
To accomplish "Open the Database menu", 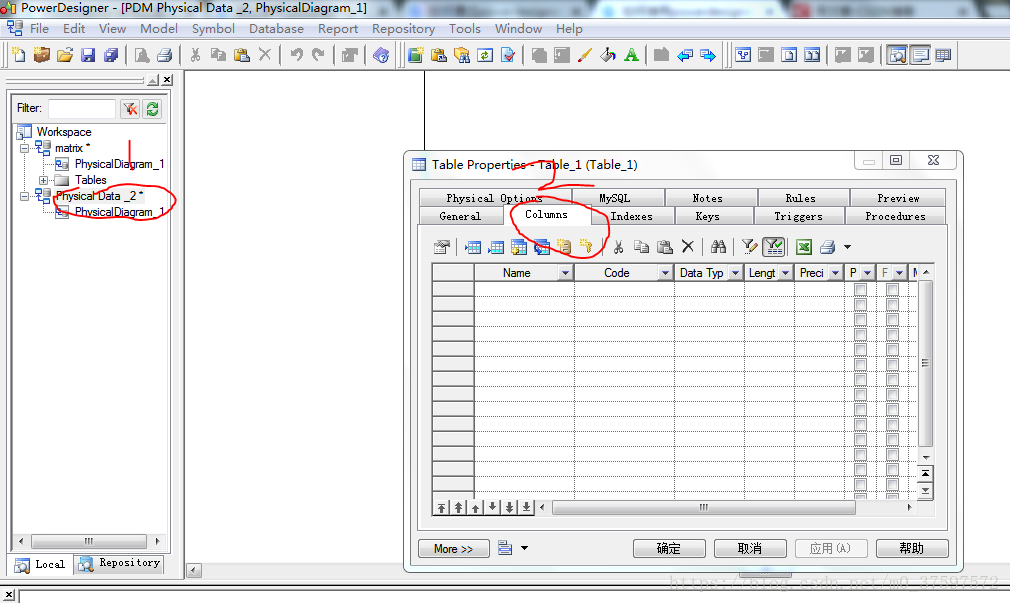I will point(276,28).
